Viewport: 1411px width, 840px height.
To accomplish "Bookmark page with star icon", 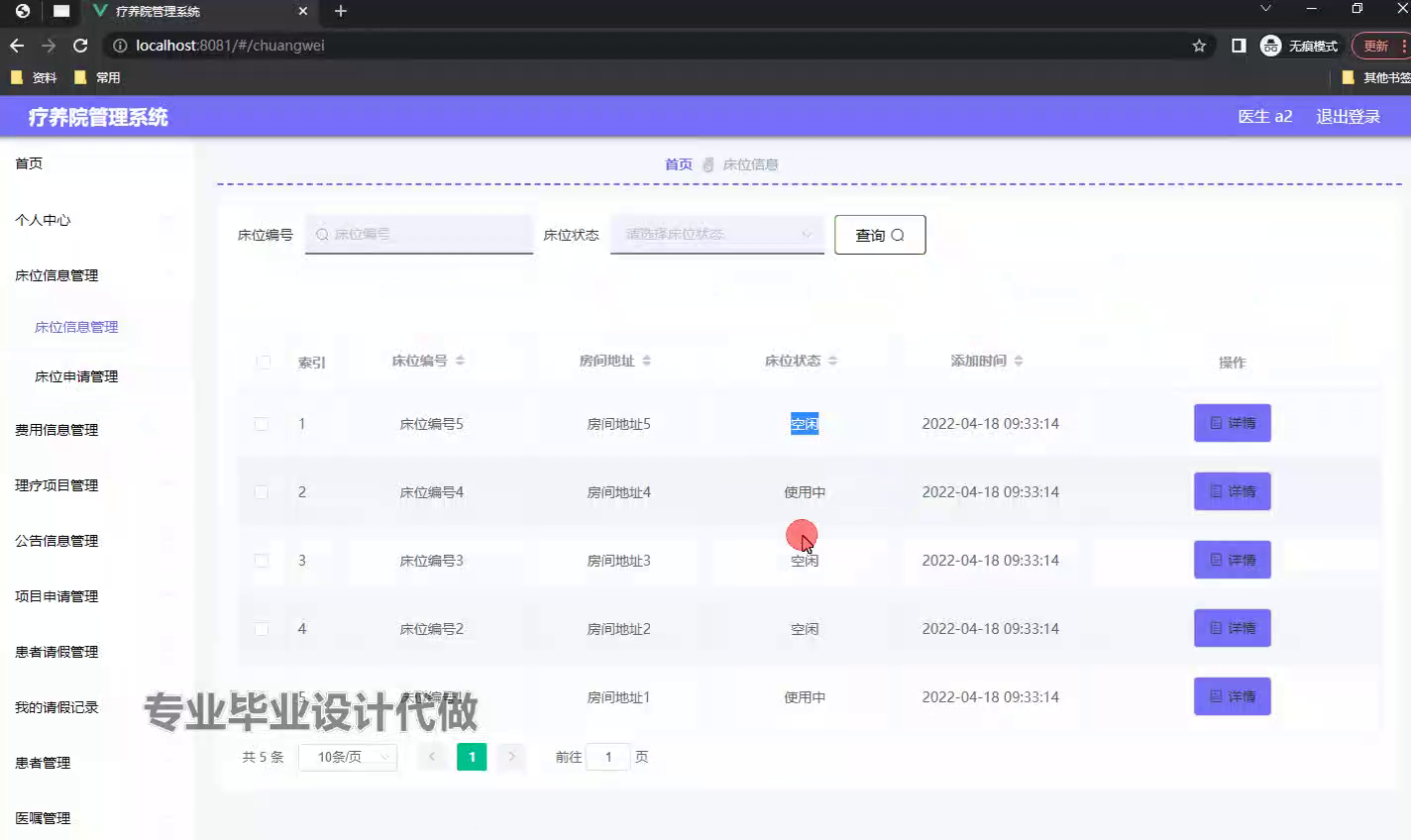I will pyautogui.click(x=1199, y=46).
